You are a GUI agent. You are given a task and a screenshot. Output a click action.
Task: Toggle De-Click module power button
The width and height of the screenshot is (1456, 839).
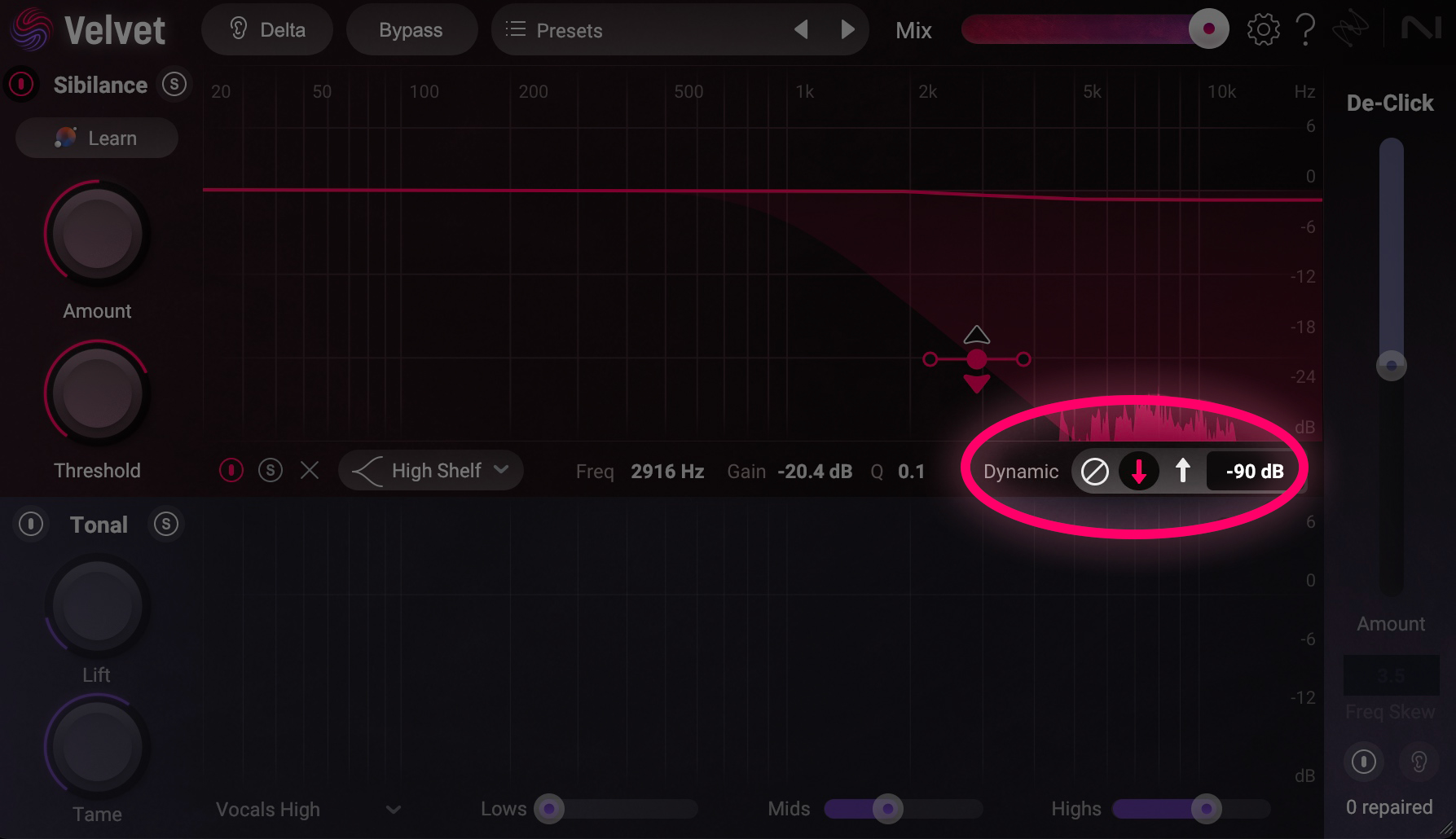[1364, 762]
